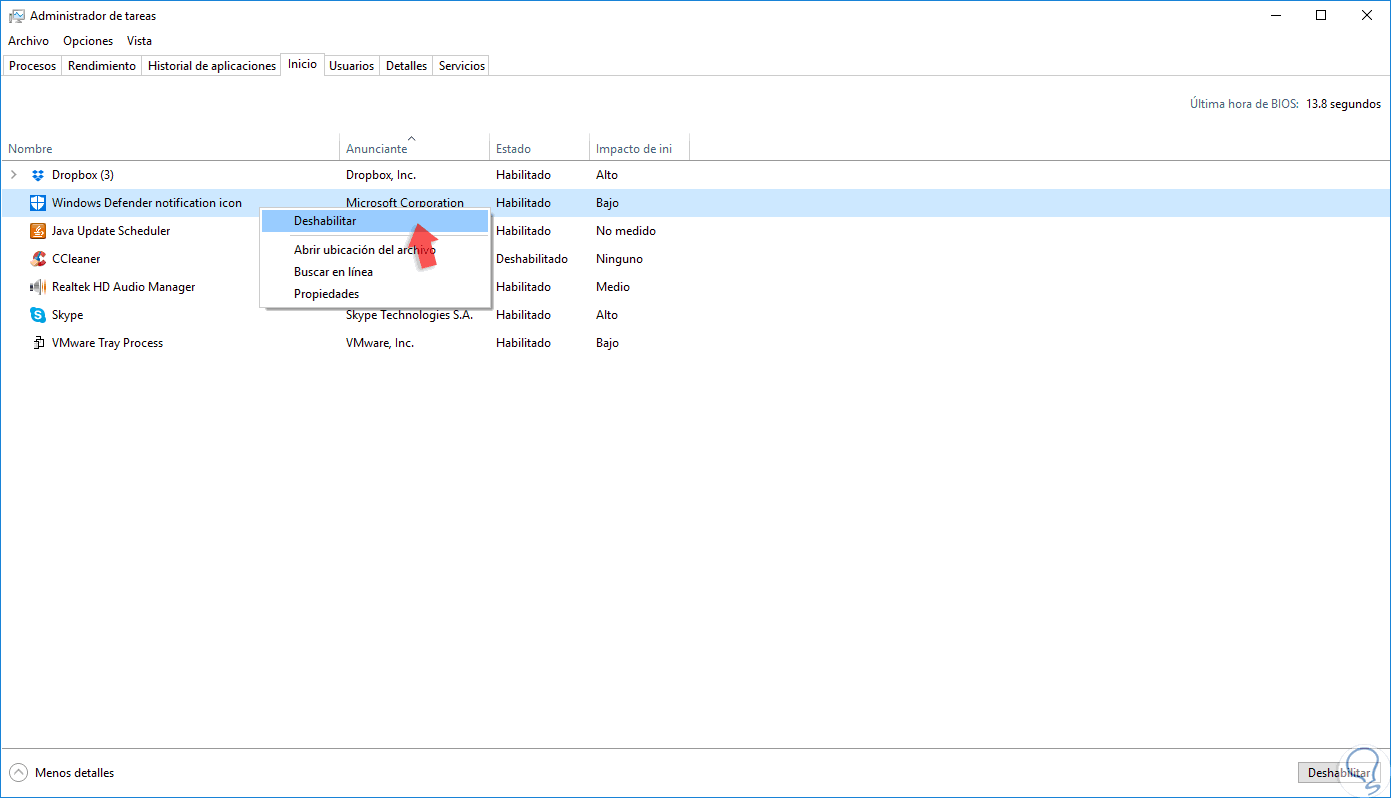Image resolution: width=1391 pixels, height=798 pixels.
Task: Choose Propiedades in the context menu
Action: (326, 293)
